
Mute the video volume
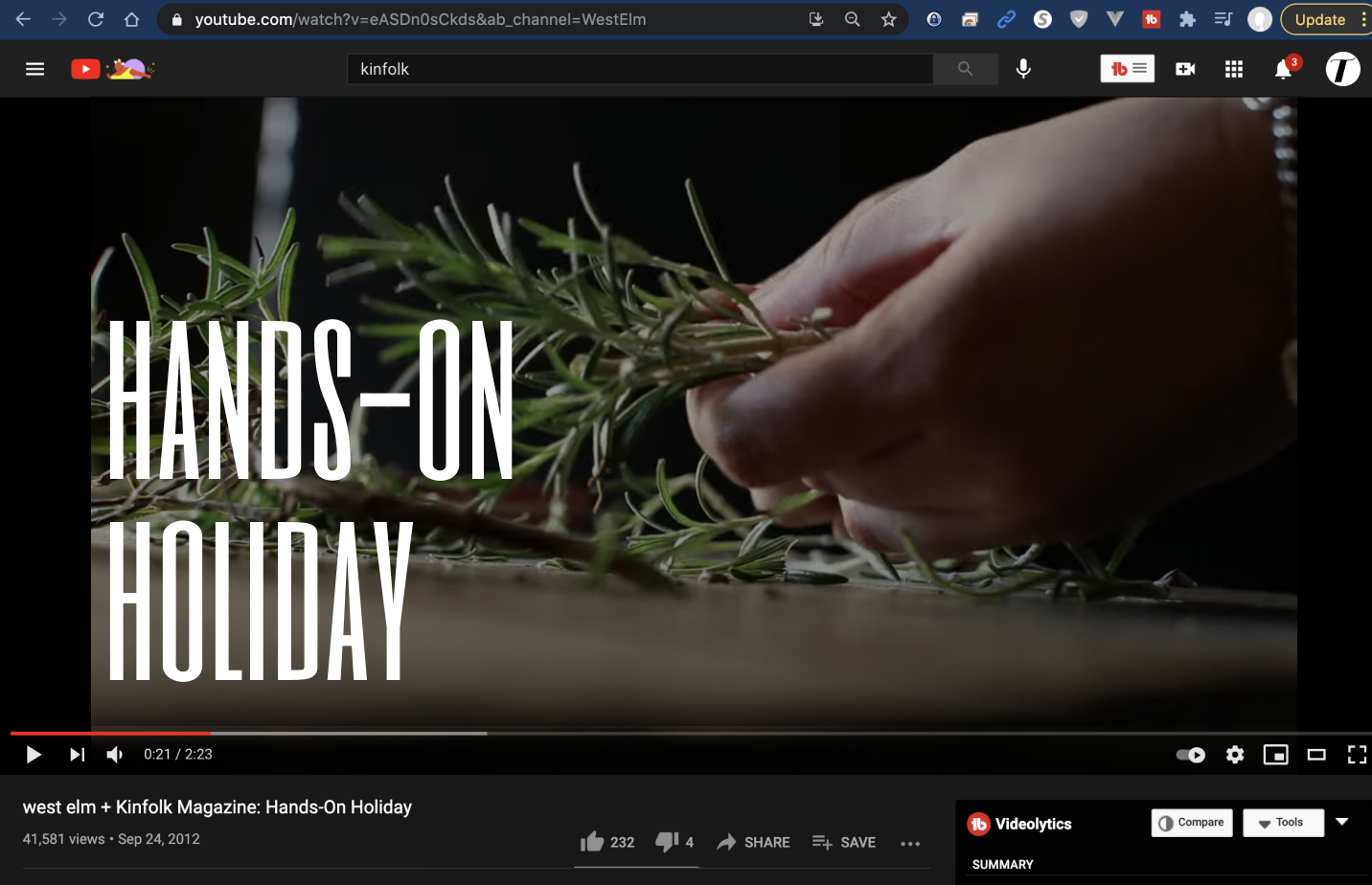coord(115,755)
